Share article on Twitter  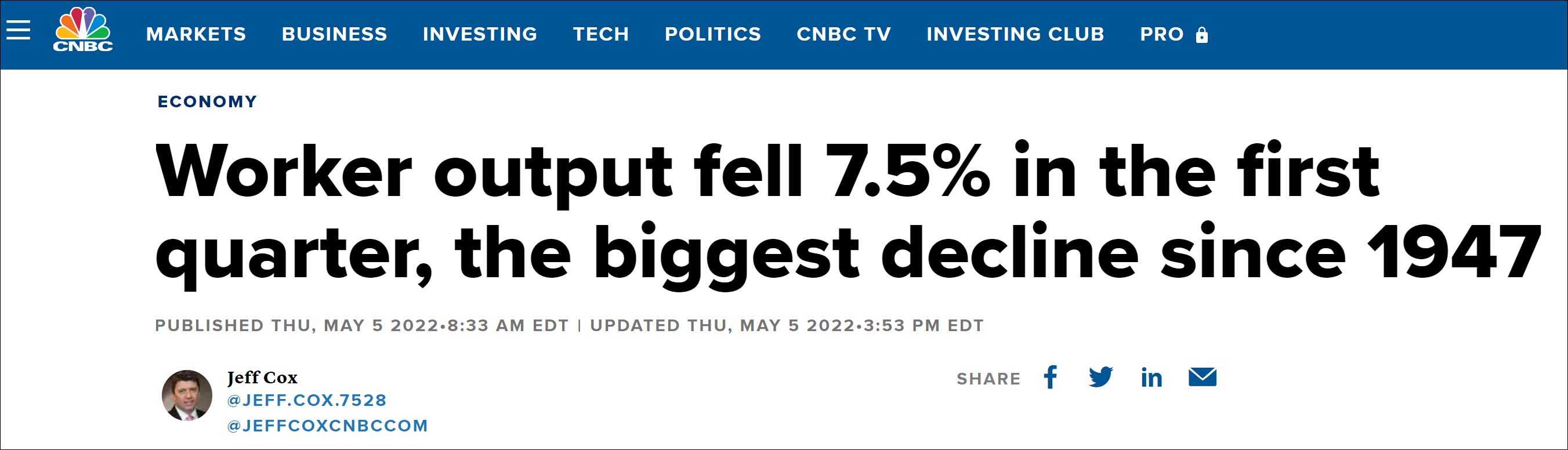[x=1100, y=377]
